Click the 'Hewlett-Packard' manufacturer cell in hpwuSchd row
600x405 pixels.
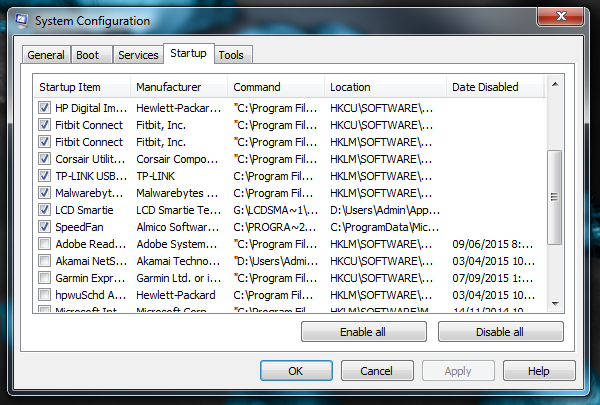click(176, 295)
